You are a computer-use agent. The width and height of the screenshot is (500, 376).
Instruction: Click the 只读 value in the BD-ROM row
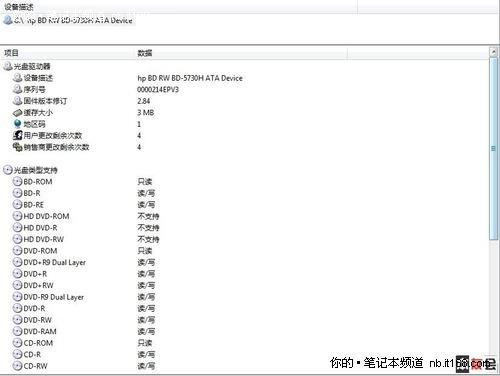click(x=145, y=182)
